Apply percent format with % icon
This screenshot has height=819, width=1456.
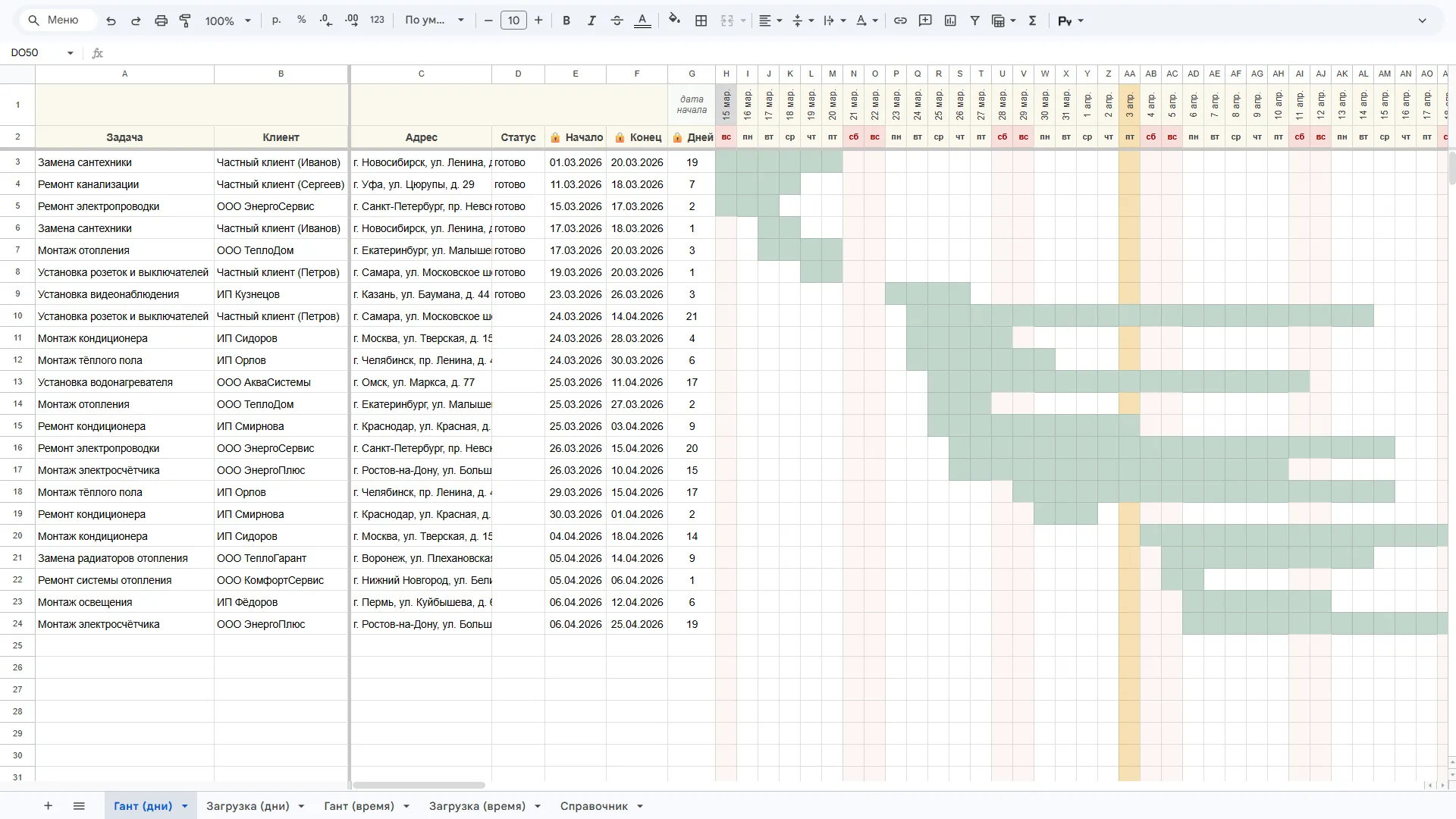pos(301,20)
